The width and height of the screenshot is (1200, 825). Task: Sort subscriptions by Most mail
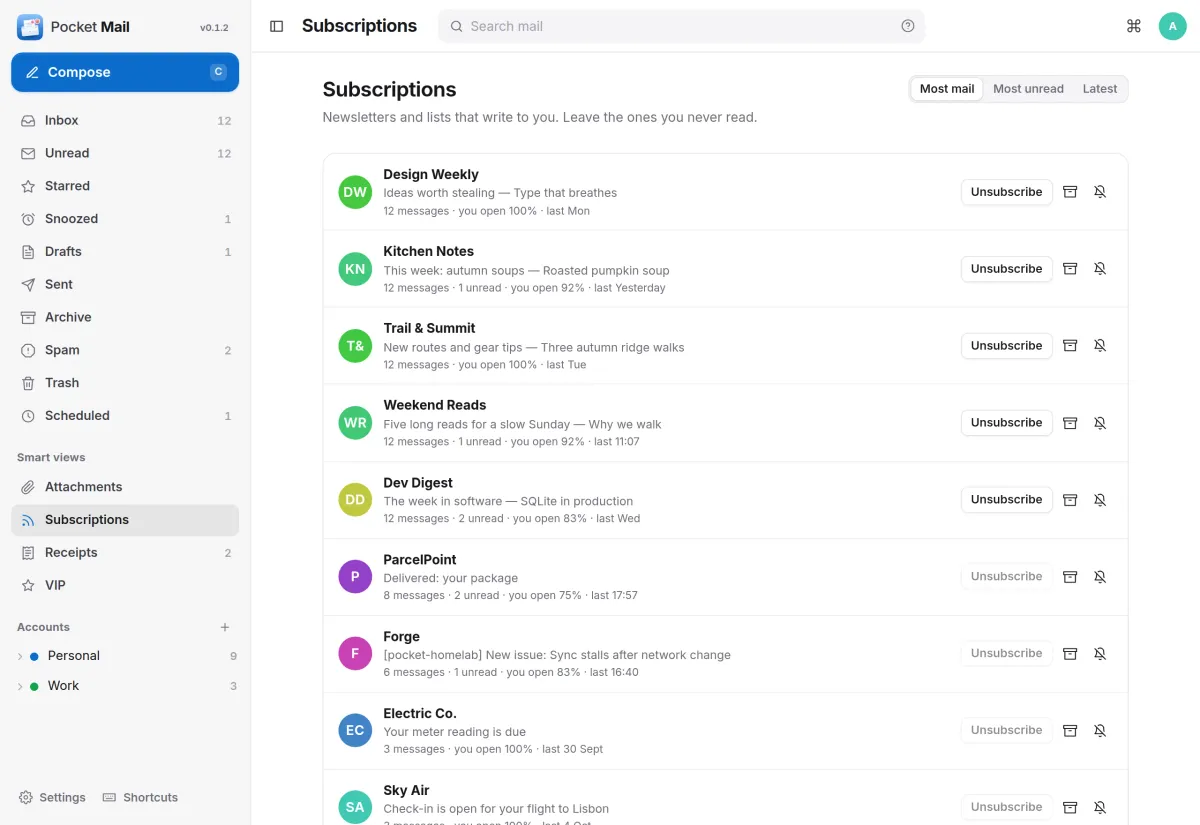point(947,89)
